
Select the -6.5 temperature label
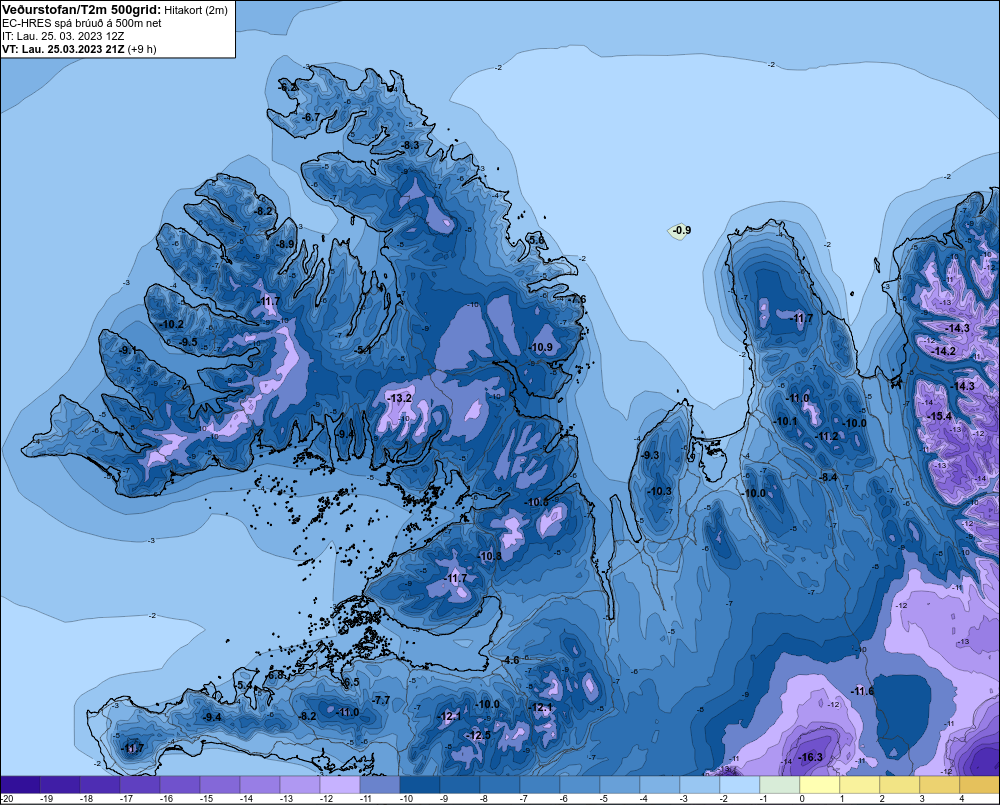[351, 682]
